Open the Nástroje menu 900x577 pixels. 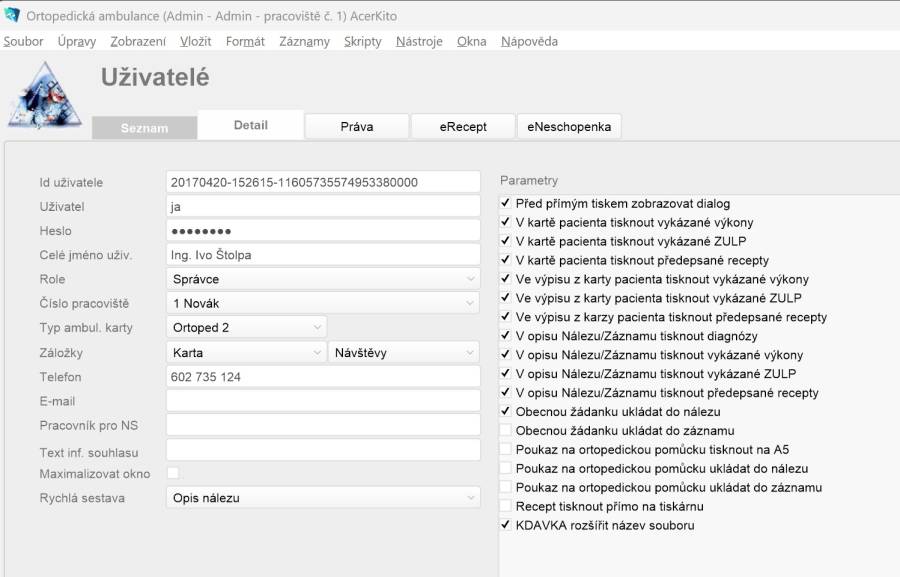click(419, 41)
